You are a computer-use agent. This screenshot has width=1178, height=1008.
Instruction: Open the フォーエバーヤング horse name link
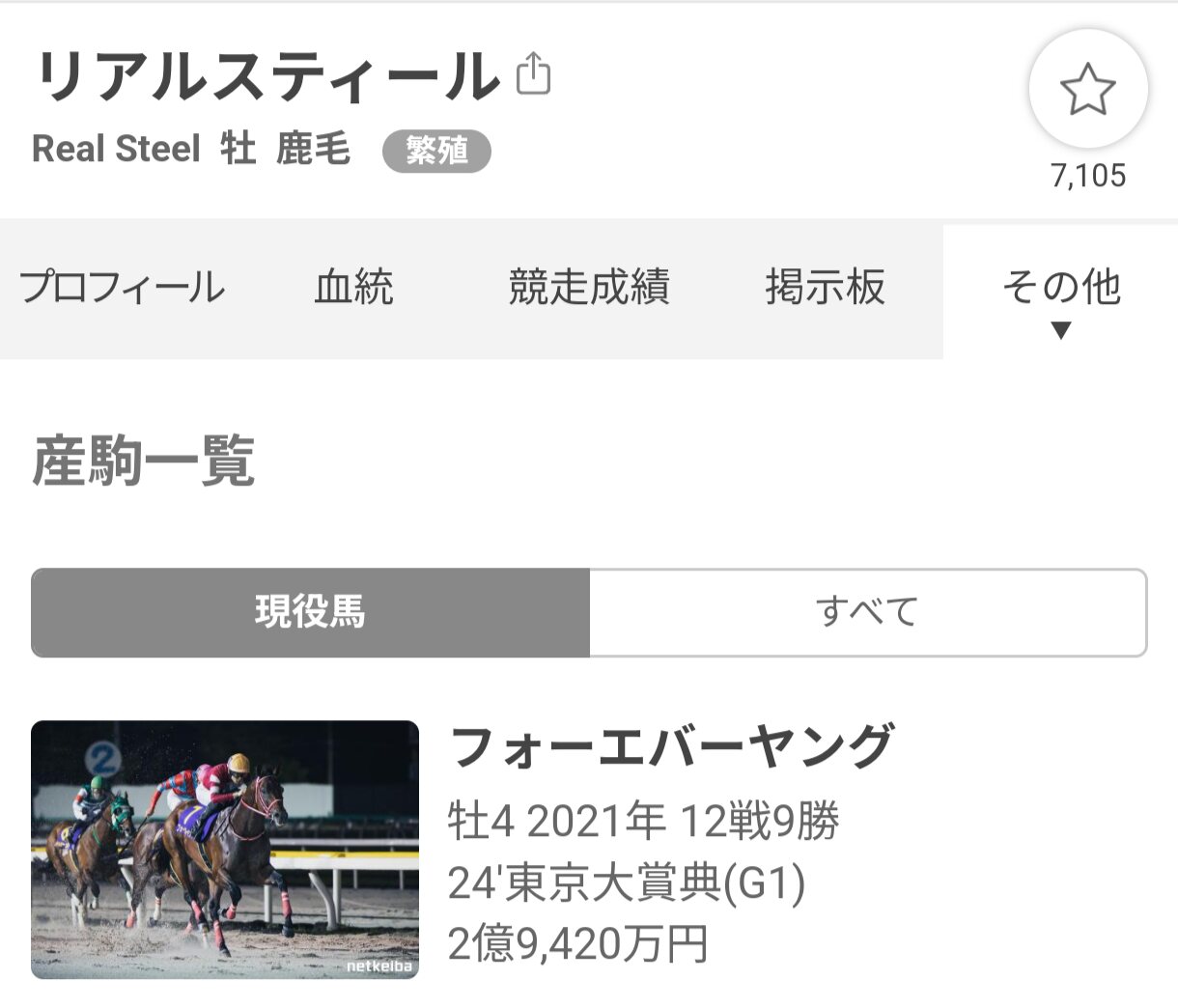[x=671, y=747]
